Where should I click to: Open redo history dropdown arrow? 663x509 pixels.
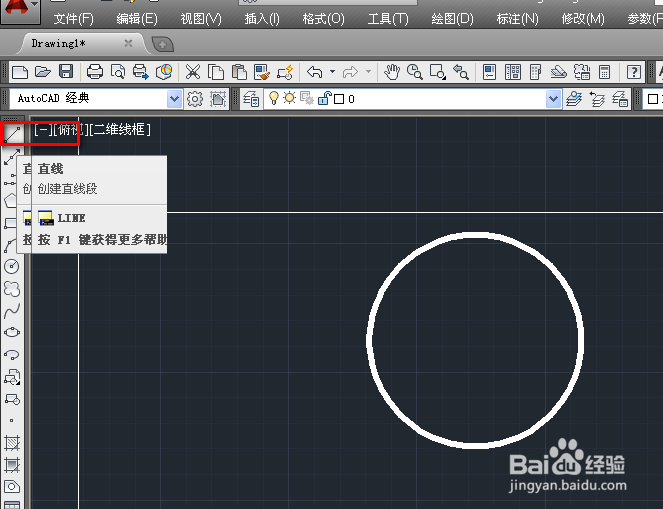click(368, 72)
